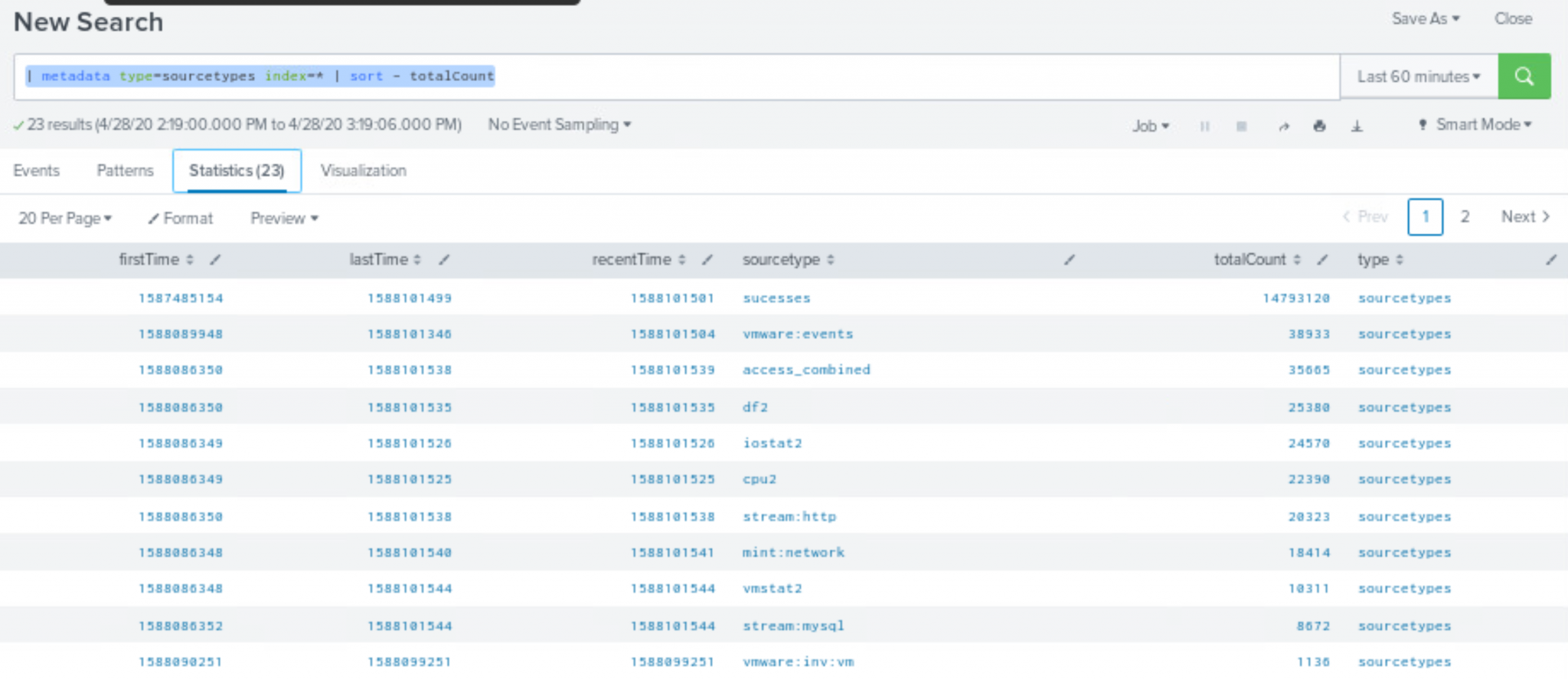This screenshot has width=1568, height=679.
Task: Change the 20 Per Page setting
Action: [65, 219]
